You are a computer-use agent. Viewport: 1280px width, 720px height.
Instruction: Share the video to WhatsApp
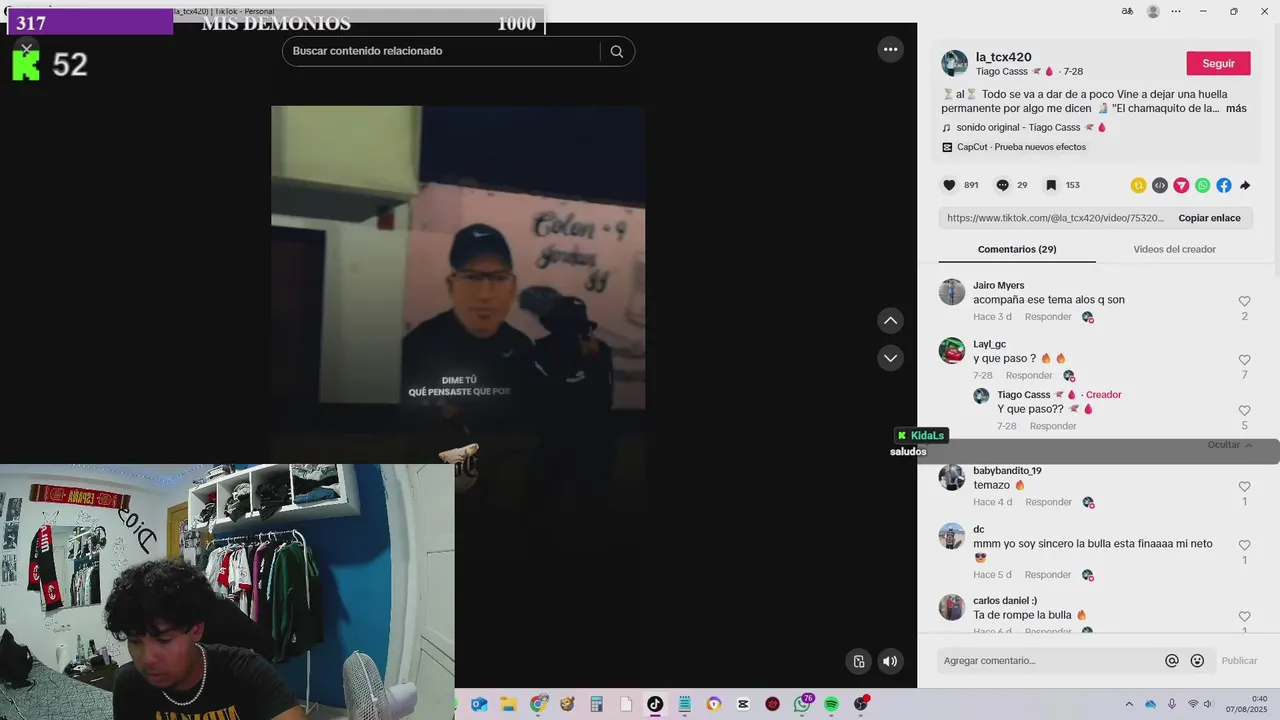coord(1203,185)
